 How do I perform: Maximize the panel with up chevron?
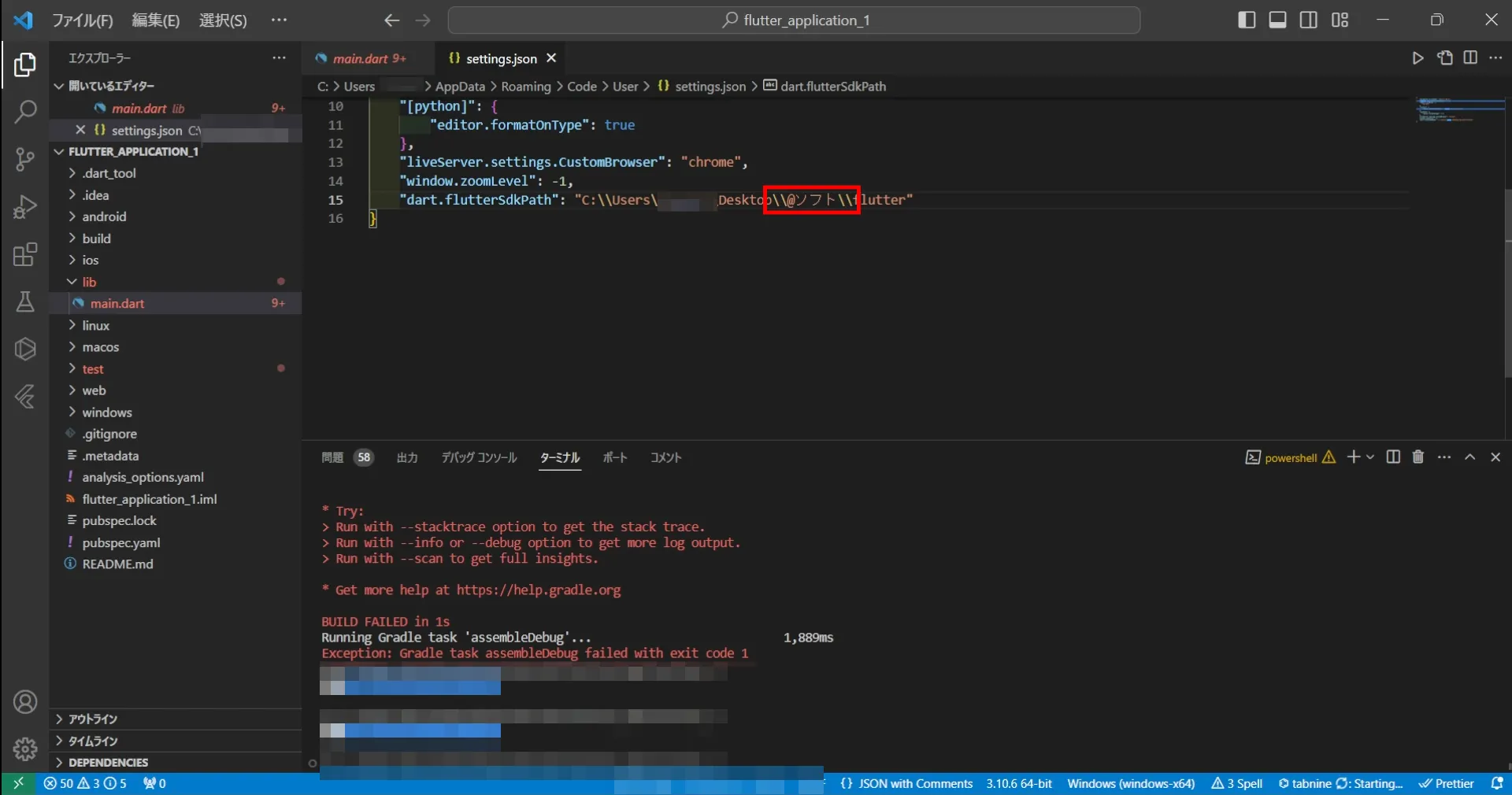[1469, 457]
